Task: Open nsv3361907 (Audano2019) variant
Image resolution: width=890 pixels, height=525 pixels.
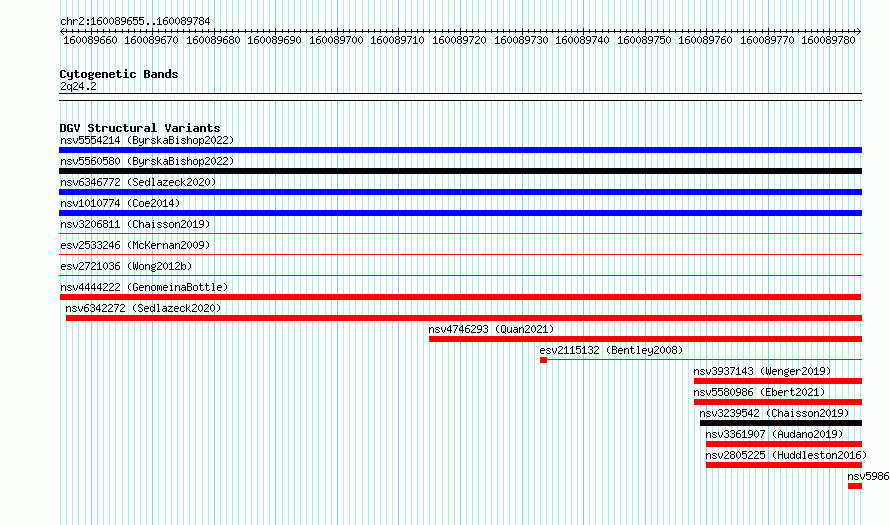Action: 774,434
